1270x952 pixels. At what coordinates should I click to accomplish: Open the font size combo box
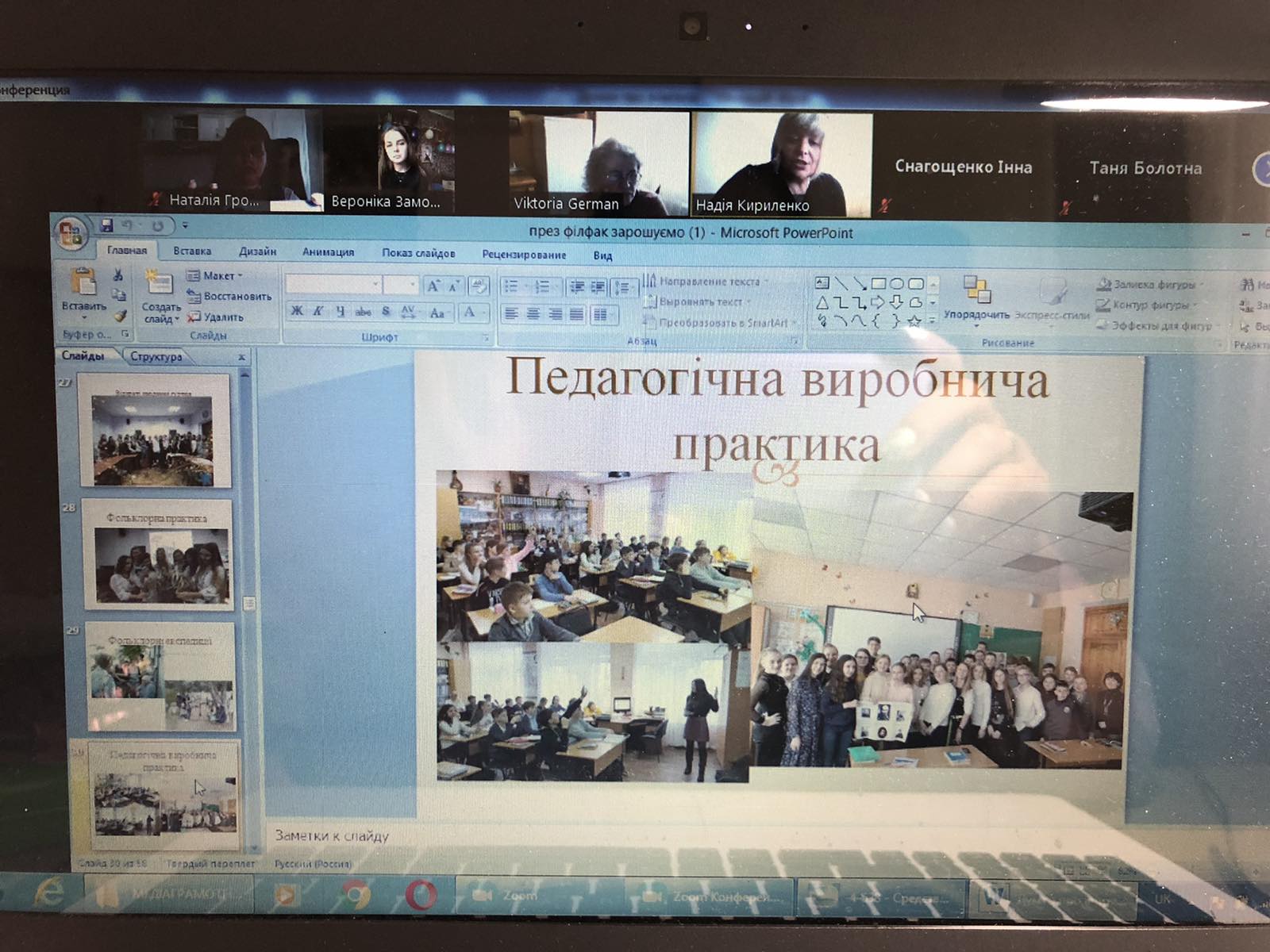[x=401, y=286]
